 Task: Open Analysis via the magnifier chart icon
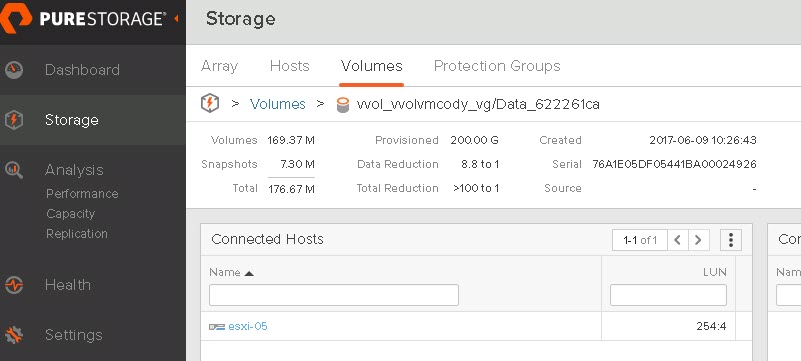[x=14, y=170]
